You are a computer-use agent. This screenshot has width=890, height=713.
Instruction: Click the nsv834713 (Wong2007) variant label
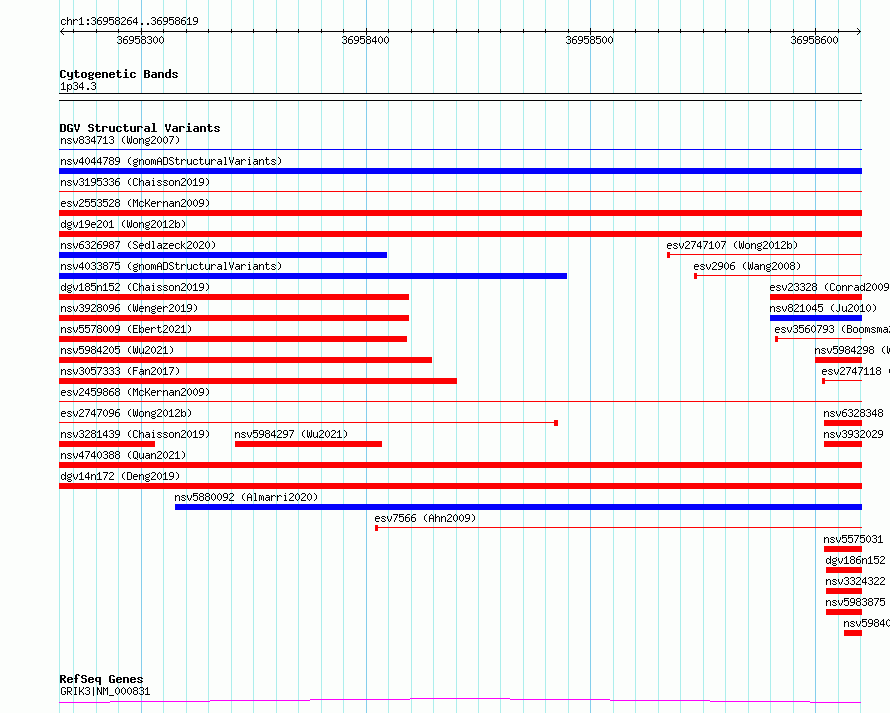point(120,140)
